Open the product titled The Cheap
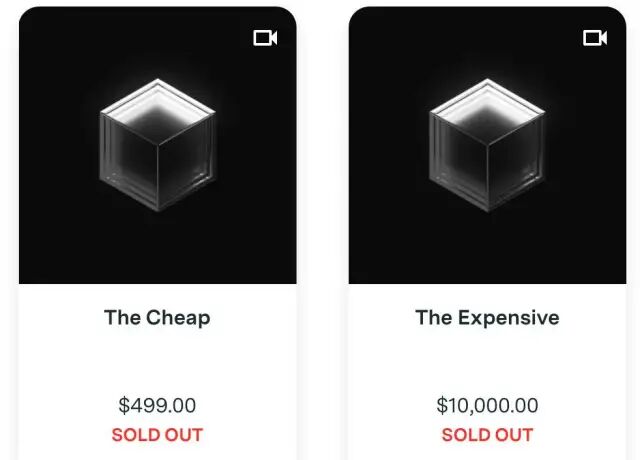The image size is (640, 460). coord(157,318)
